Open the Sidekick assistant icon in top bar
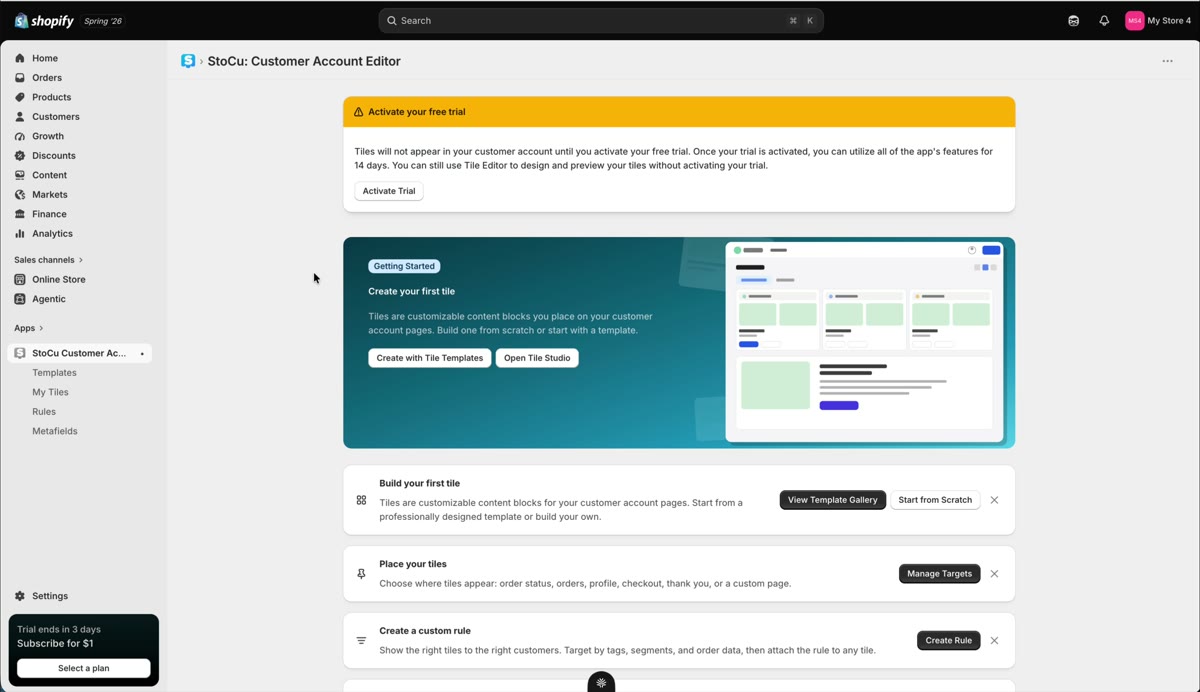Viewport: 1200px width, 692px height. [x=1074, y=21]
